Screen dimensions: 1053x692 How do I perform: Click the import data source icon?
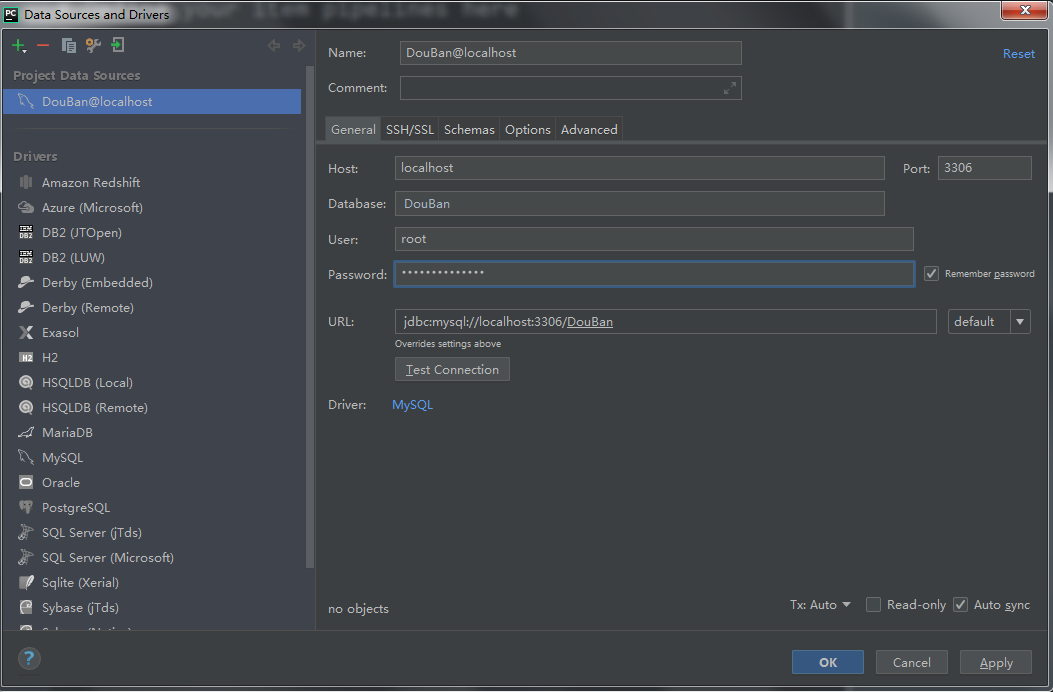tap(118, 46)
